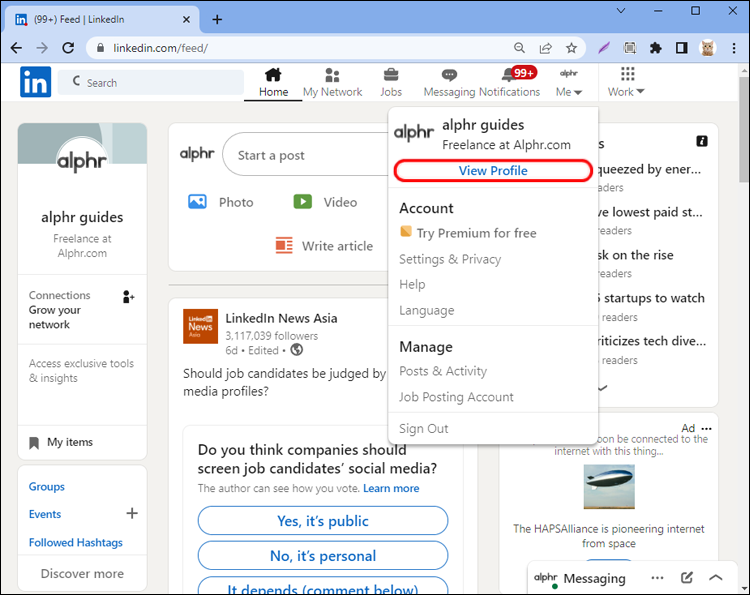Open the Extensions puzzle icon

pos(656,48)
